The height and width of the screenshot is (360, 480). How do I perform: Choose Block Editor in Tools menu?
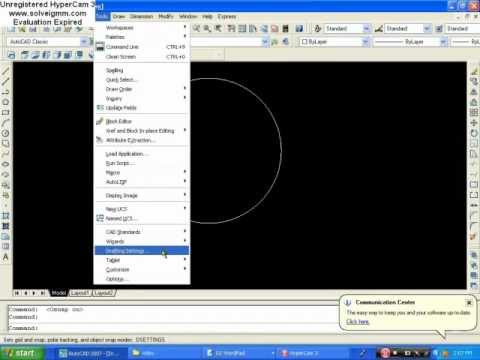coord(142,121)
